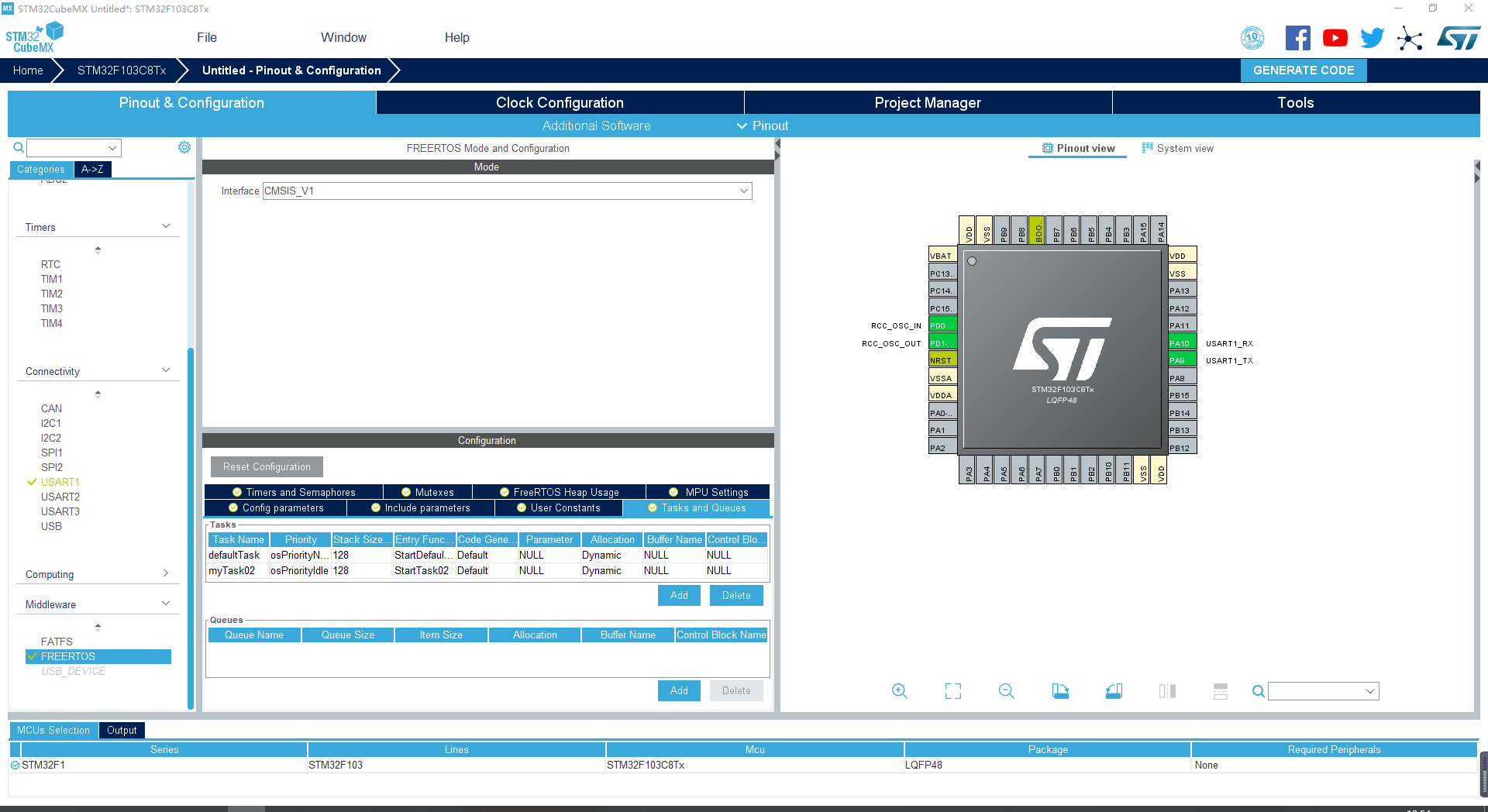Click the NRST pin on chip
Viewport: 1488px width, 812px height.
[x=942, y=360]
